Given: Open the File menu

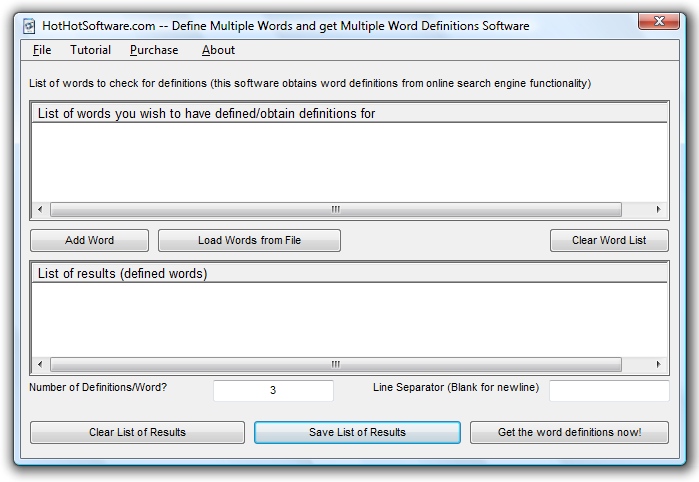Looking at the screenshot, I should coord(42,50).
